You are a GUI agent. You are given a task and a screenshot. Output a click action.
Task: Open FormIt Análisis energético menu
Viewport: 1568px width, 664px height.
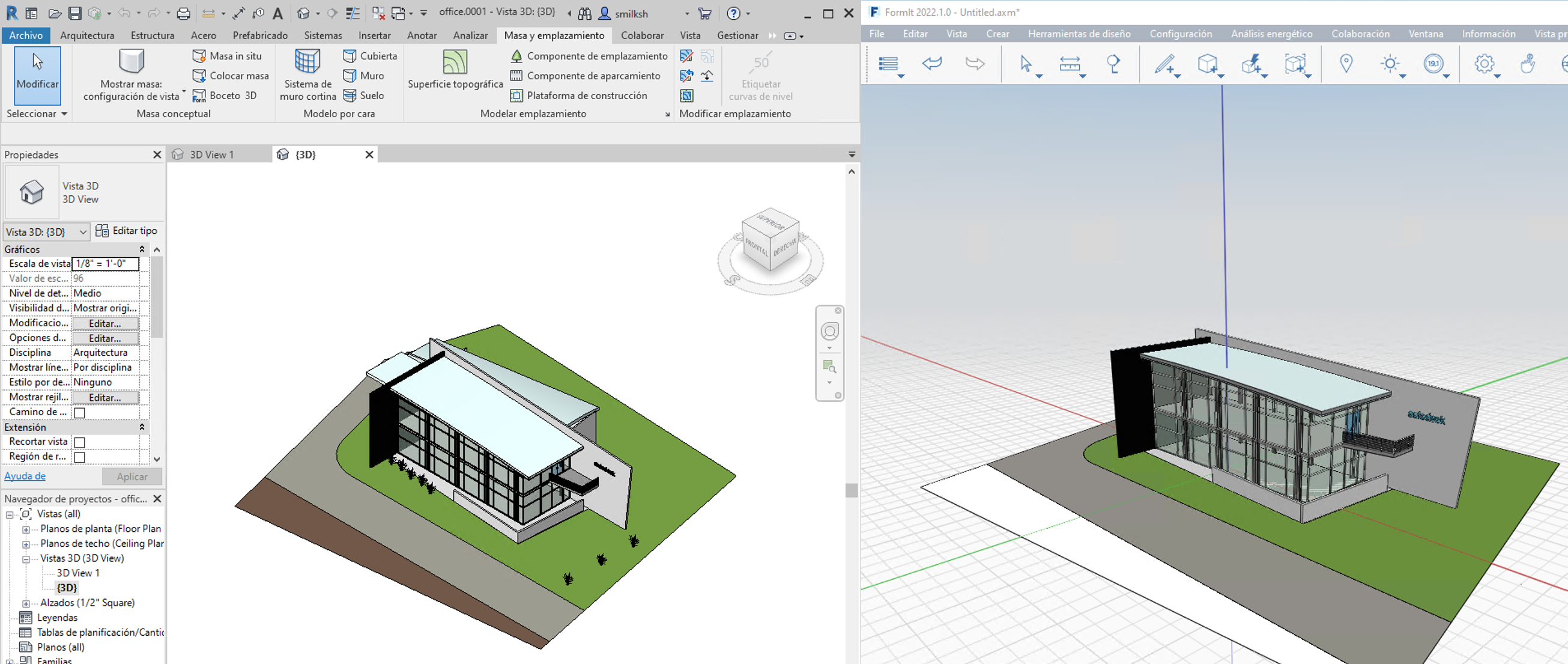pos(1271,34)
